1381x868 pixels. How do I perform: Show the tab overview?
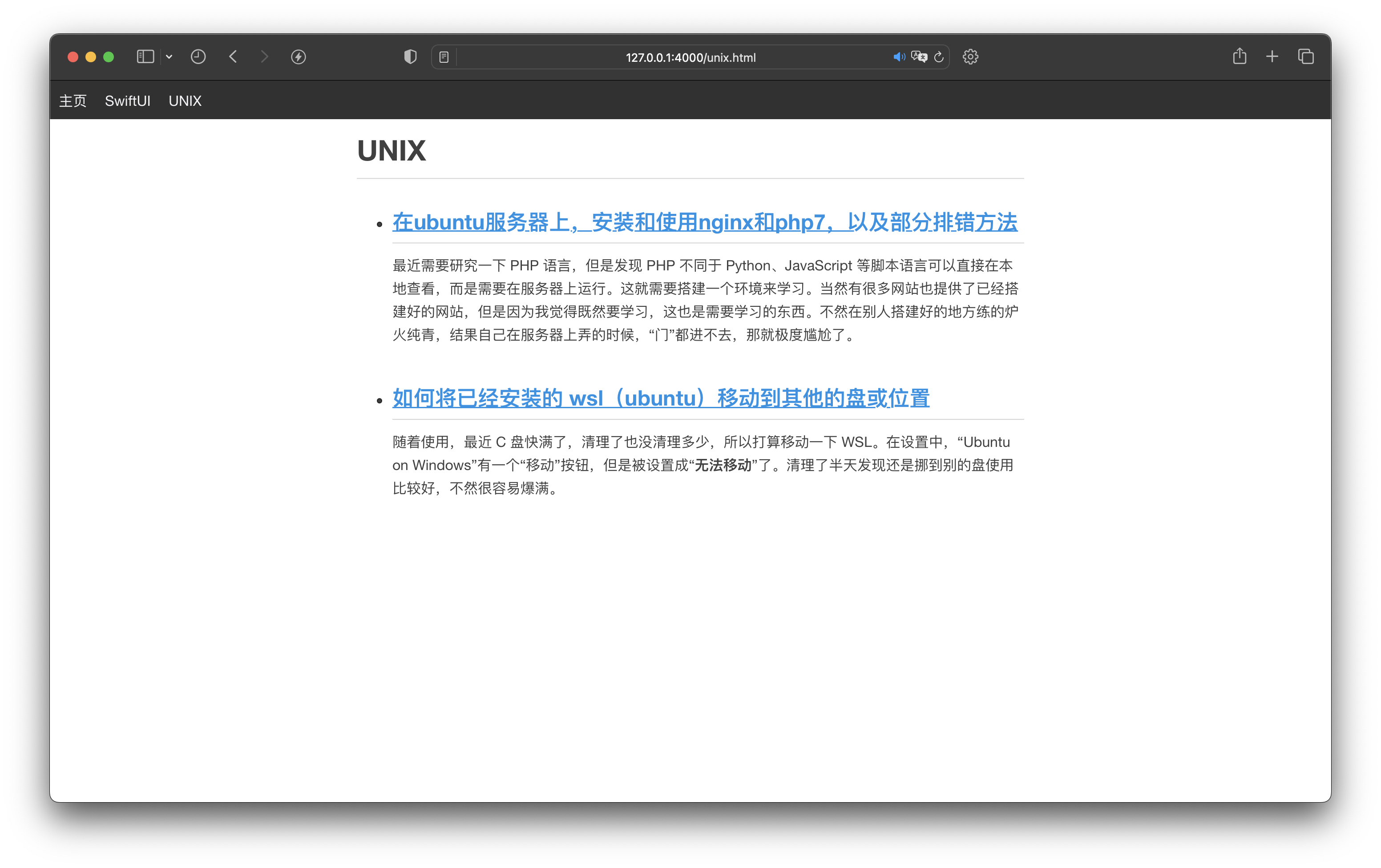[1306, 57]
